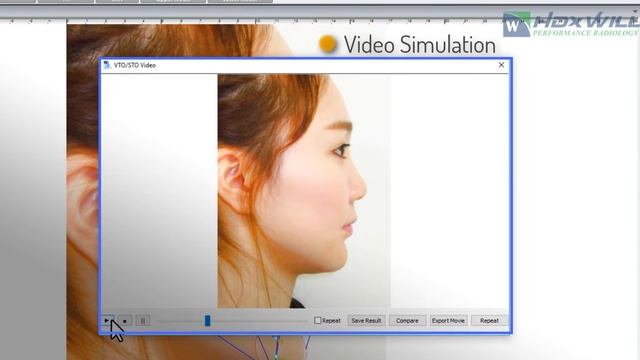Viewport: 640px width, 360px height.
Task: Click the blue video progress slider handle
Action: point(207,321)
